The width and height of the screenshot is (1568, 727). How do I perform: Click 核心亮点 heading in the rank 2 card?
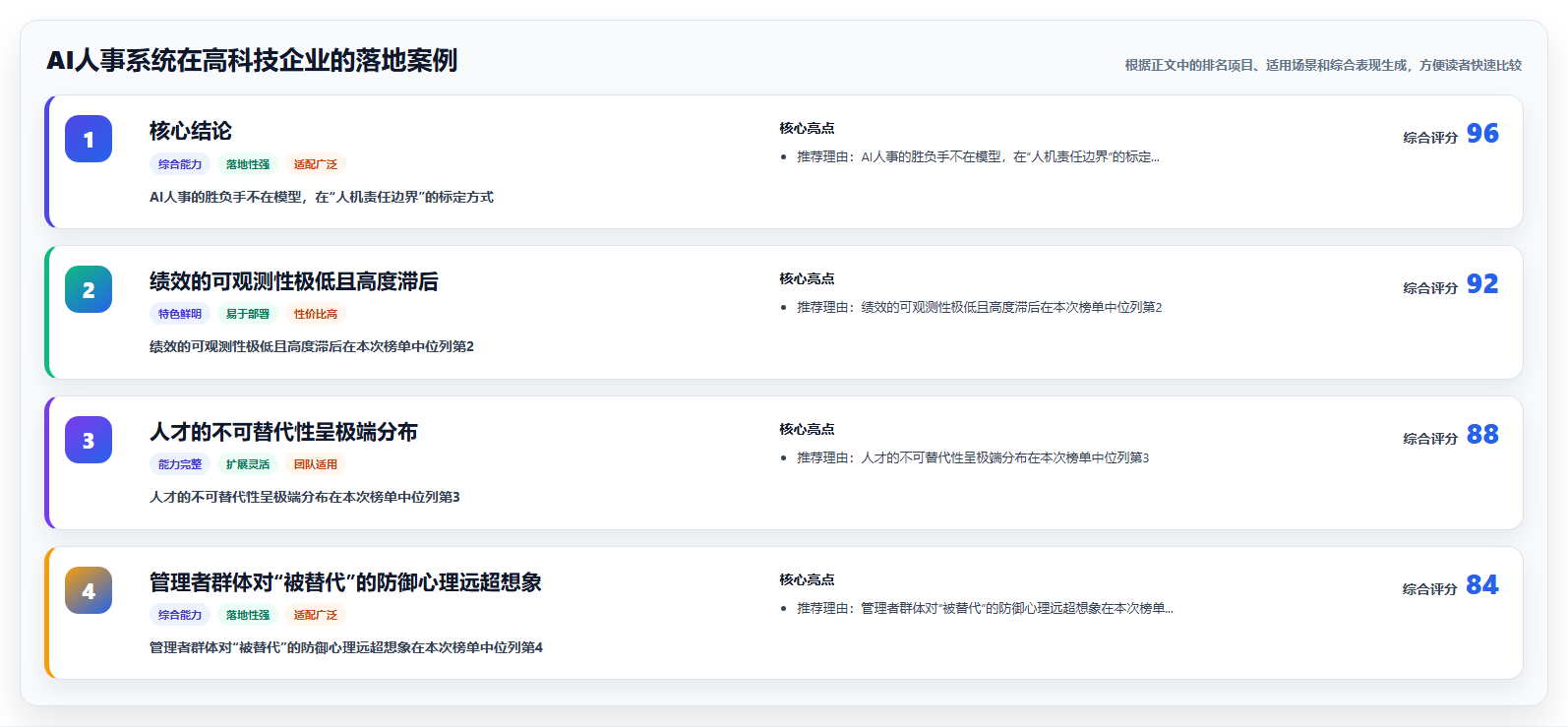click(807, 278)
